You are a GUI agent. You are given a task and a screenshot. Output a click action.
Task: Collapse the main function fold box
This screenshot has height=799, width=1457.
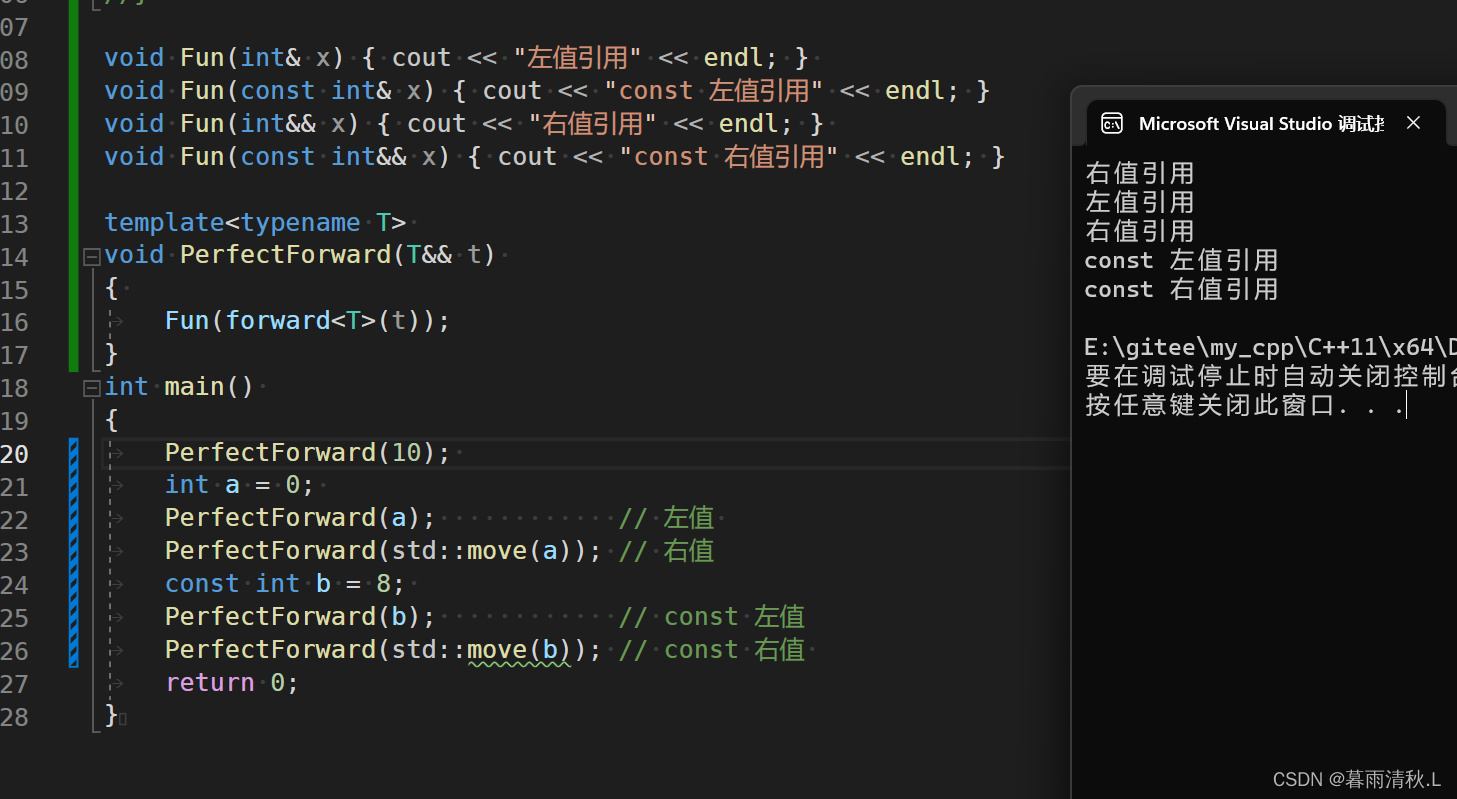tap(92, 388)
